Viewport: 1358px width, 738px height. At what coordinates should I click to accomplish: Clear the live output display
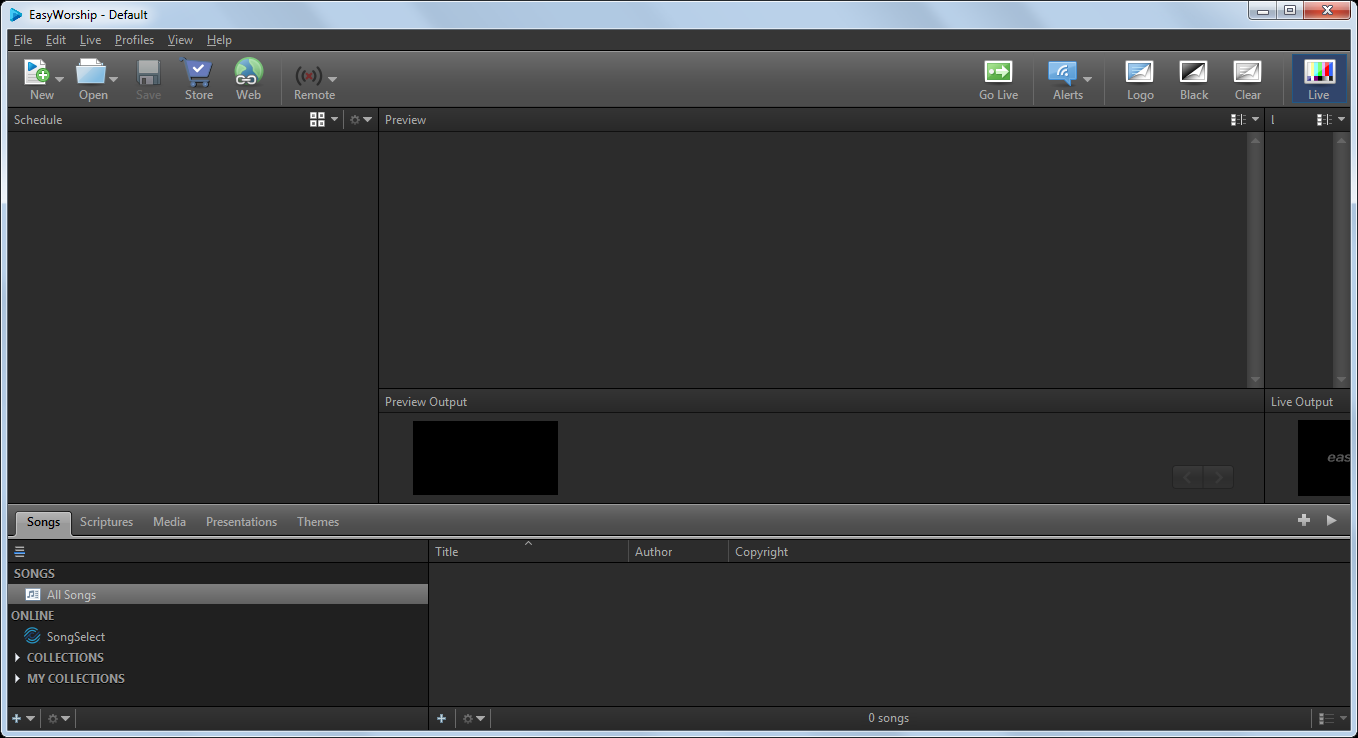pos(1247,78)
